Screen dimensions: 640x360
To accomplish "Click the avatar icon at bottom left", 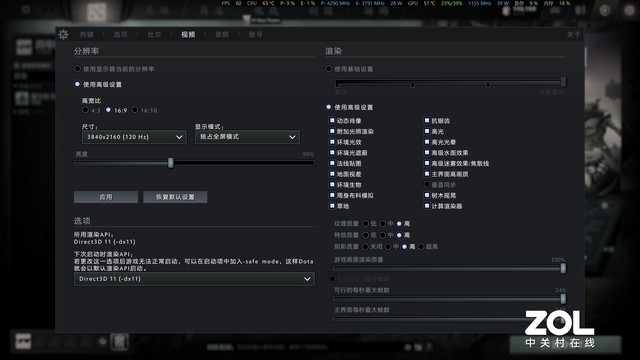I will pos(23,341).
